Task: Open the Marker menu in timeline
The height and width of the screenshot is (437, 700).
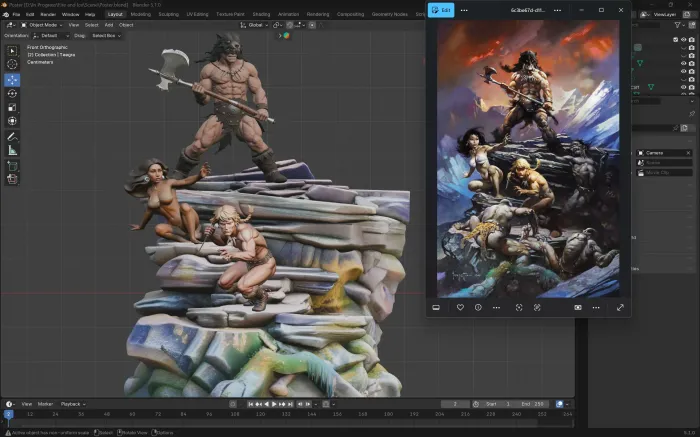Action: (45, 404)
